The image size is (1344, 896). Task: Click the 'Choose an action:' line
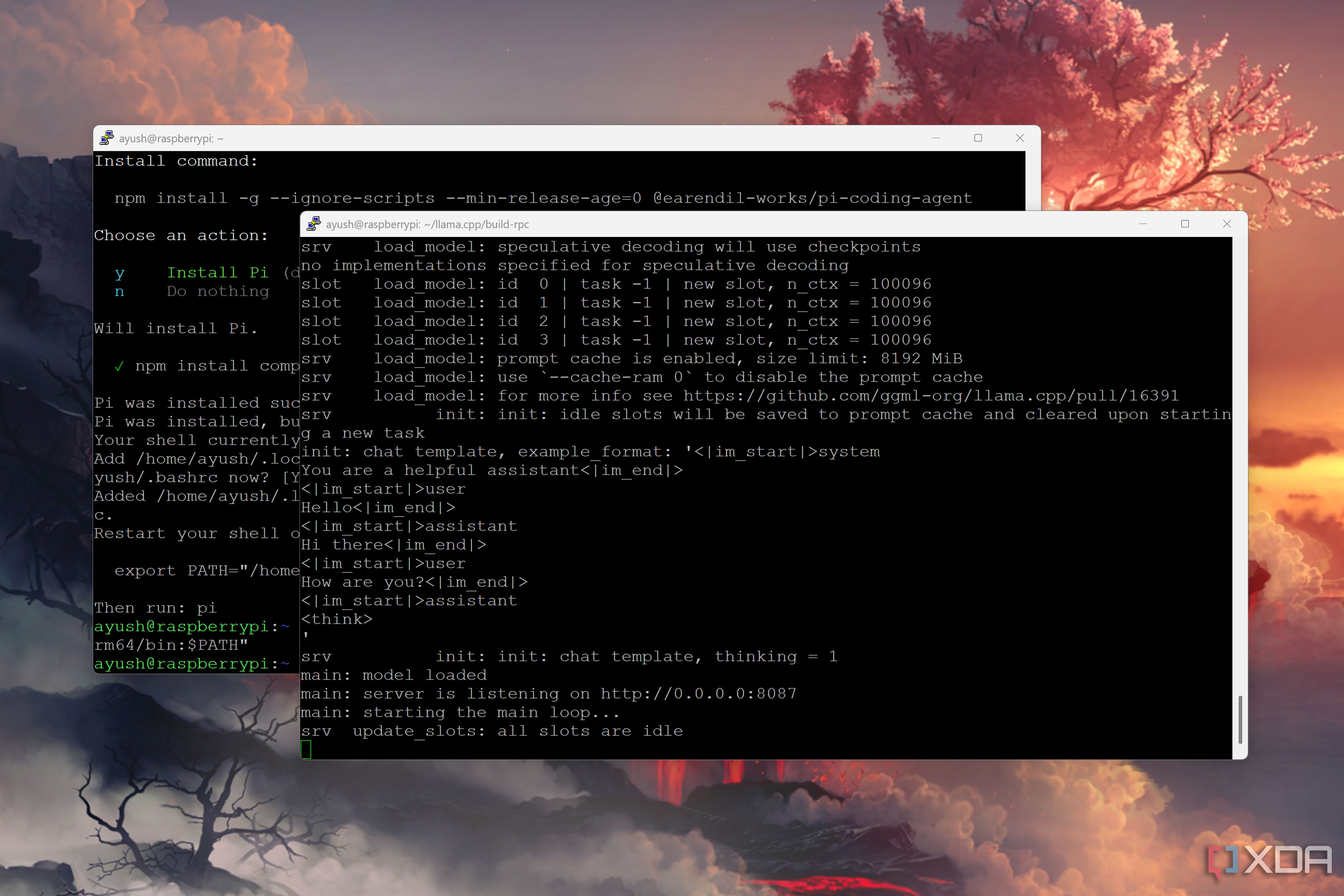point(181,236)
